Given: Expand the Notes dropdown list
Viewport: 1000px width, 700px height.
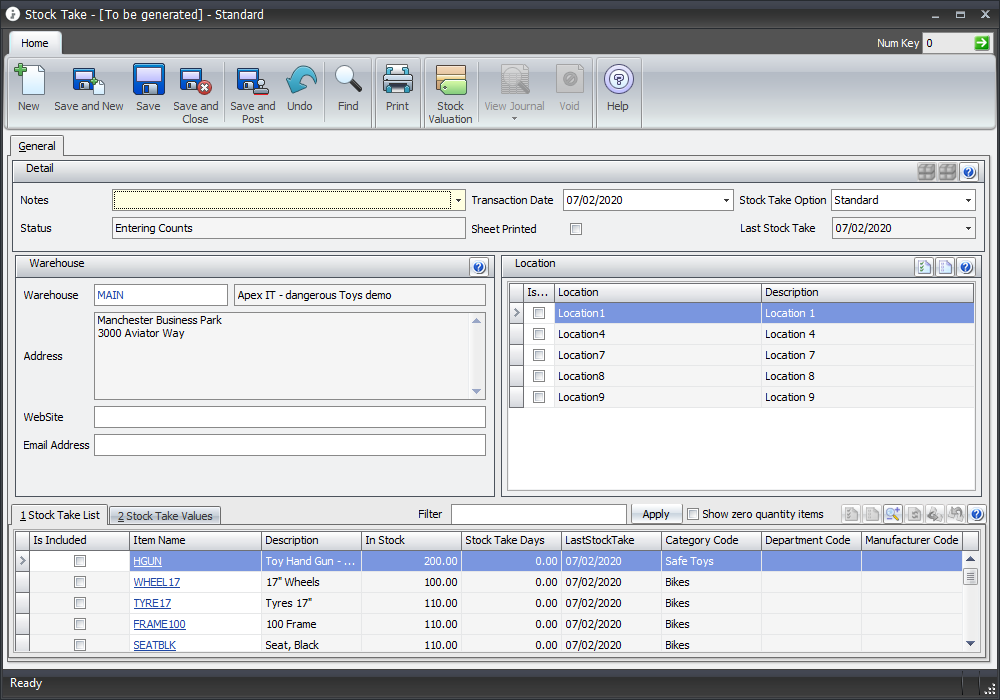Looking at the screenshot, I should 458,200.
